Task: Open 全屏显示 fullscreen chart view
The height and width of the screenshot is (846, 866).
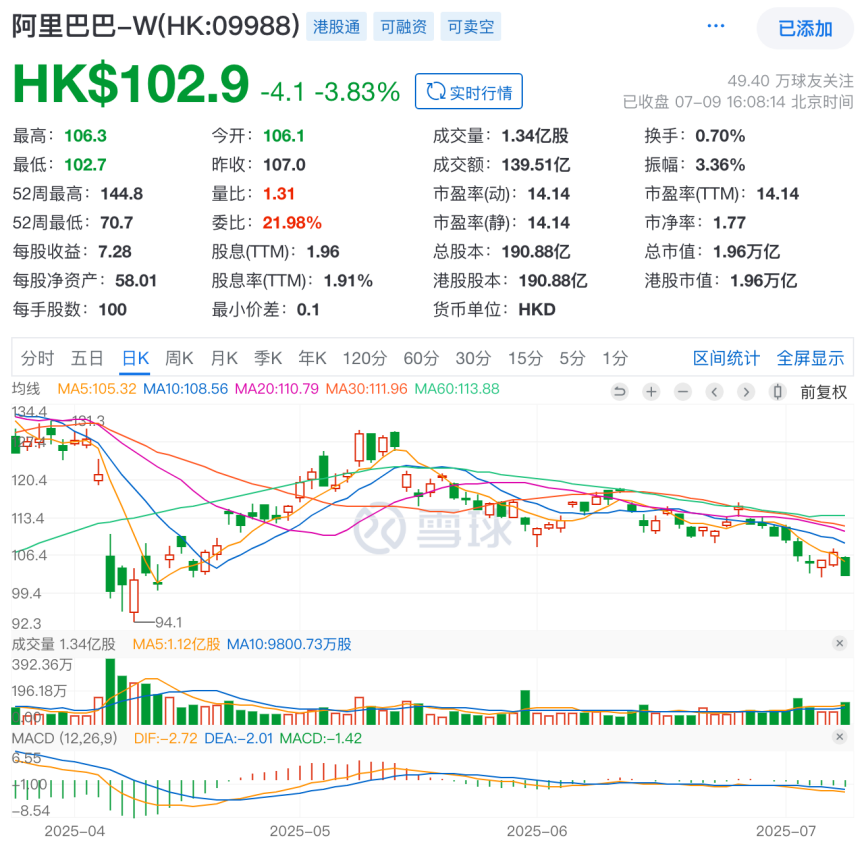Action: 810,358
